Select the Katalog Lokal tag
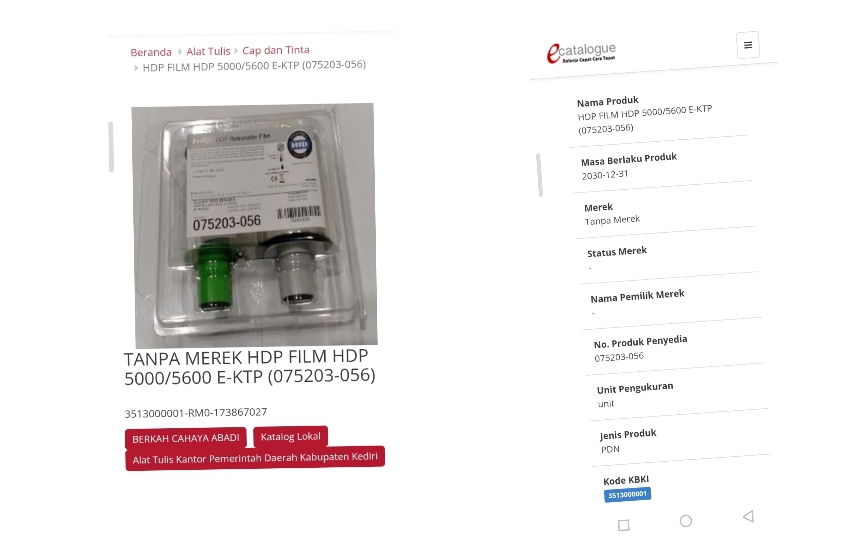Screen dimensions: 866x557 pos(291,437)
